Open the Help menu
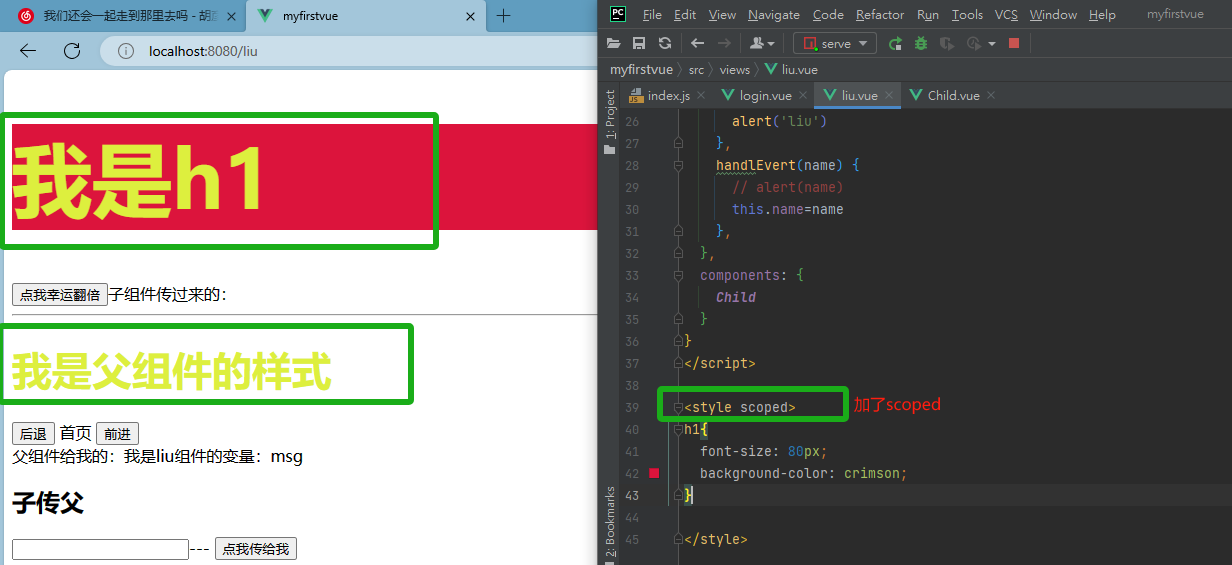 1102,14
